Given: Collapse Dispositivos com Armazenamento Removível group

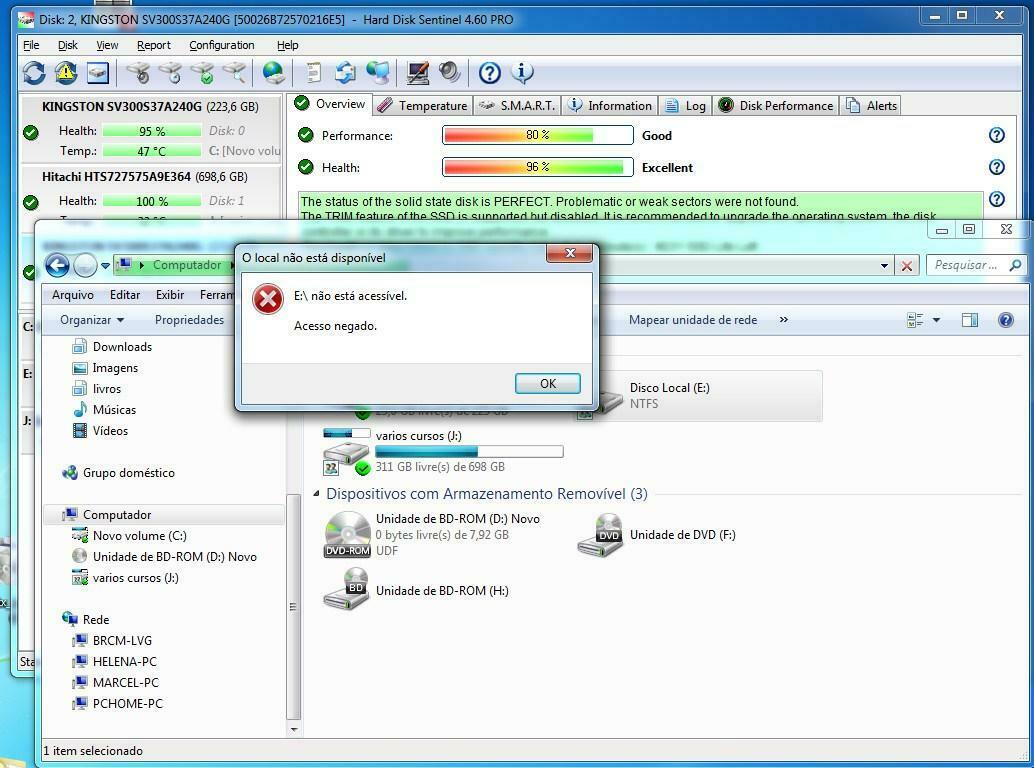Looking at the screenshot, I should pos(317,493).
